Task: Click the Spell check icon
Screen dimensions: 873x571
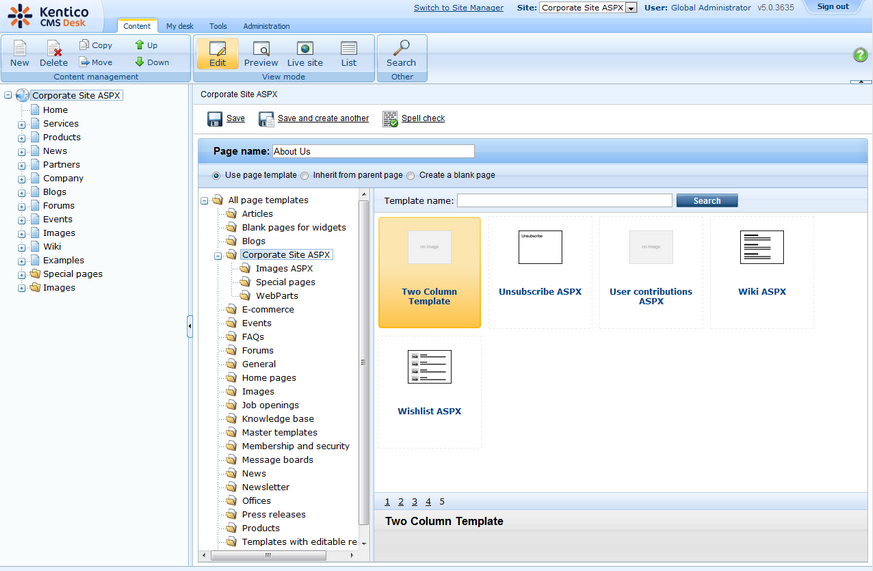Action: (390, 119)
